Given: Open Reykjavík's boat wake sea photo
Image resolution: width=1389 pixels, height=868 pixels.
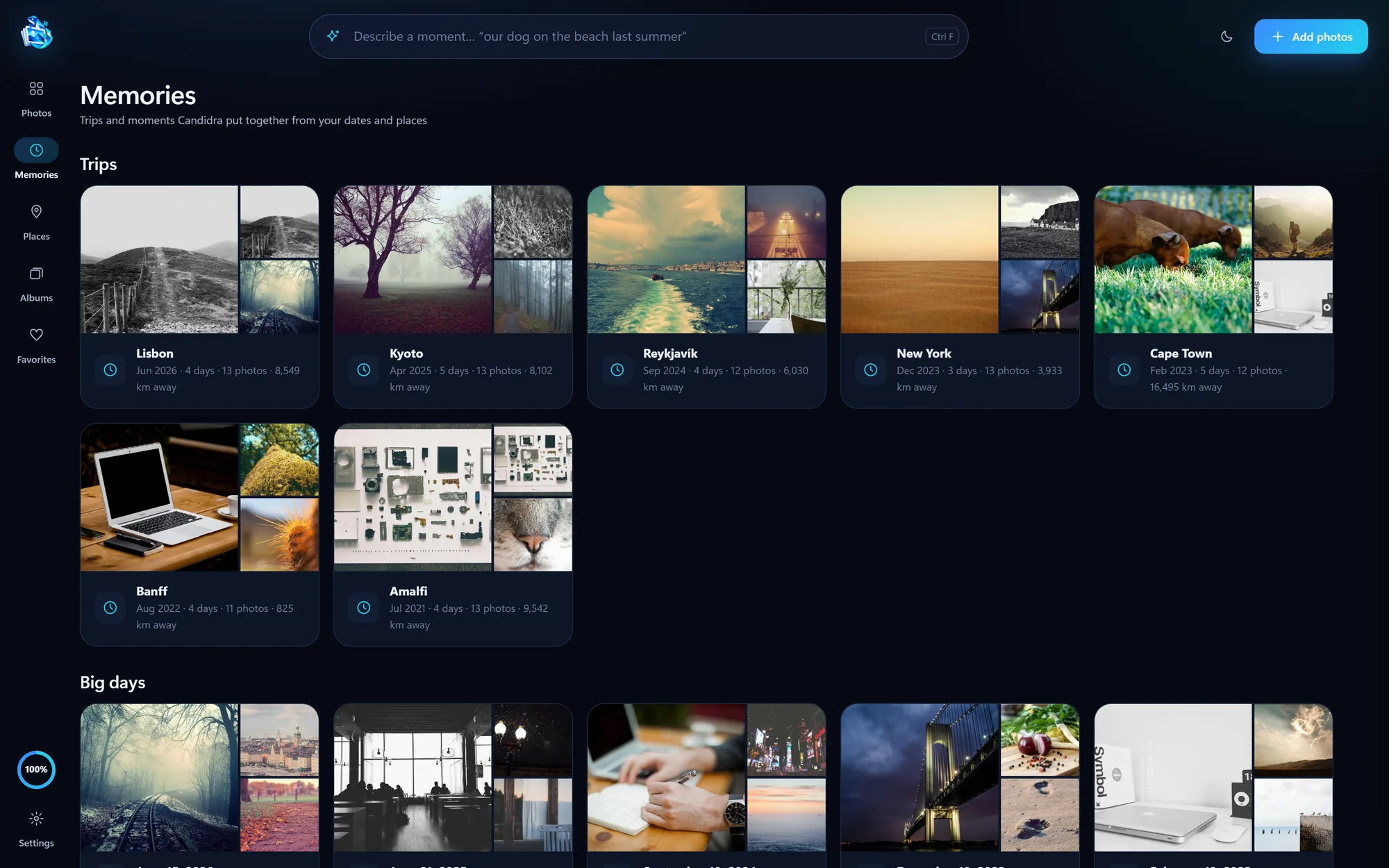Looking at the screenshot, I should [x=666, y=260].
